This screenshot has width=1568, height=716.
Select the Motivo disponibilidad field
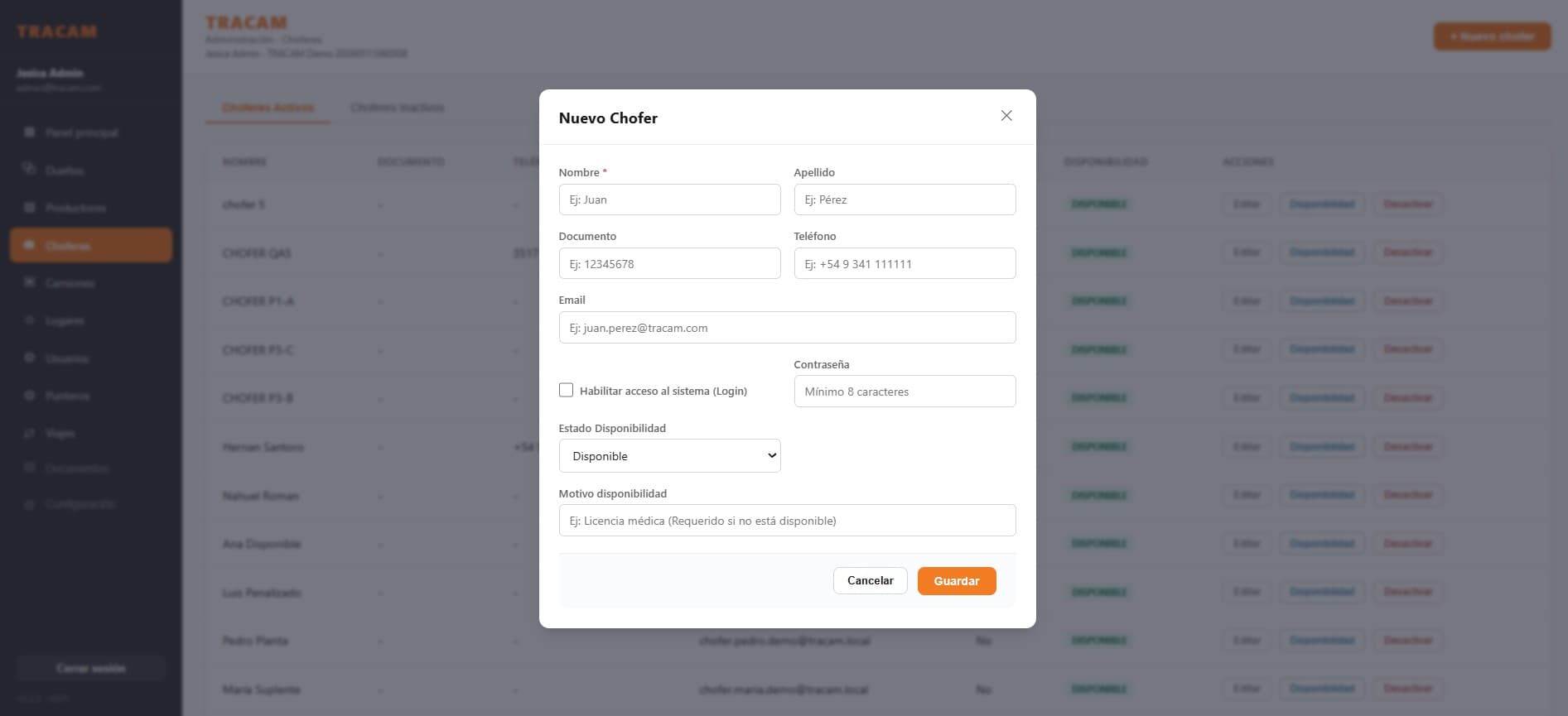(787, 521)
